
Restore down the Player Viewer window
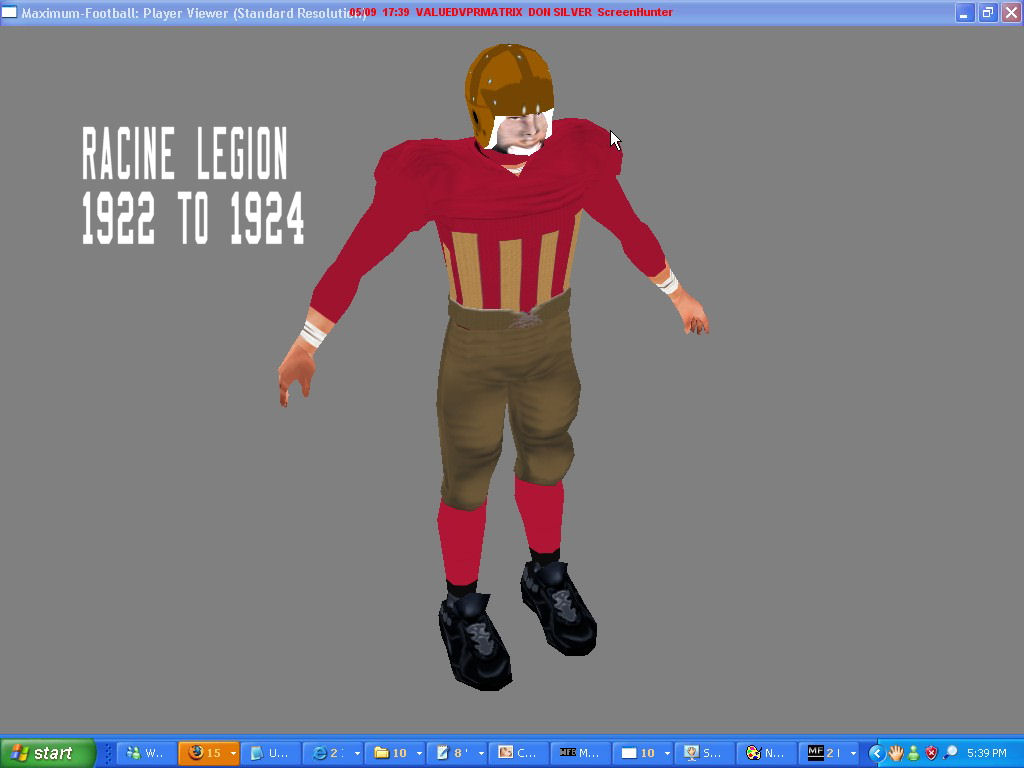pos(987,12)
